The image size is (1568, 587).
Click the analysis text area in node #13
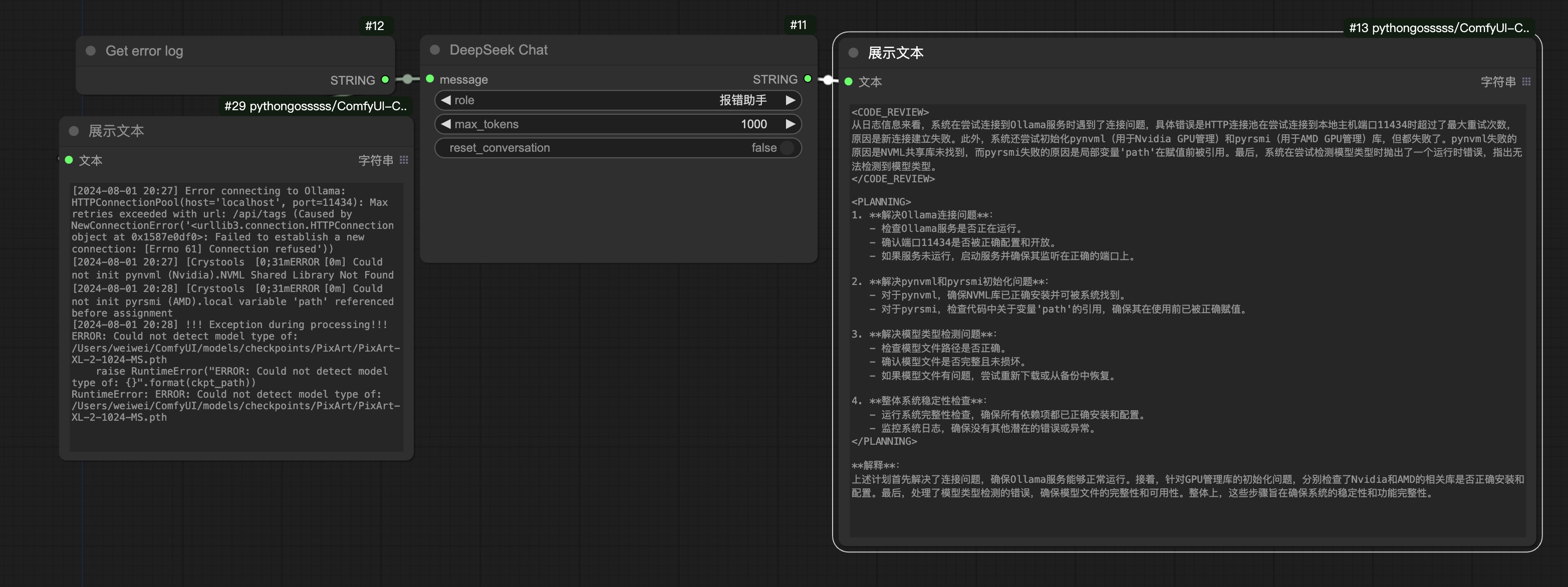[x=1188, y=321]
